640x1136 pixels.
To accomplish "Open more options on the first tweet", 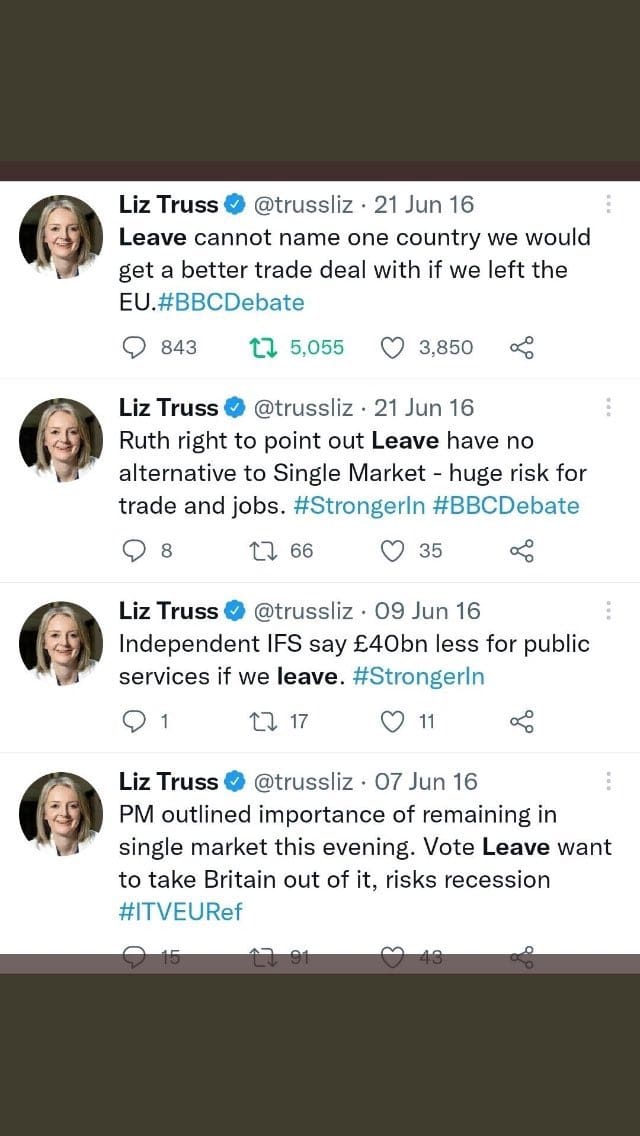I will click(608, 203).
